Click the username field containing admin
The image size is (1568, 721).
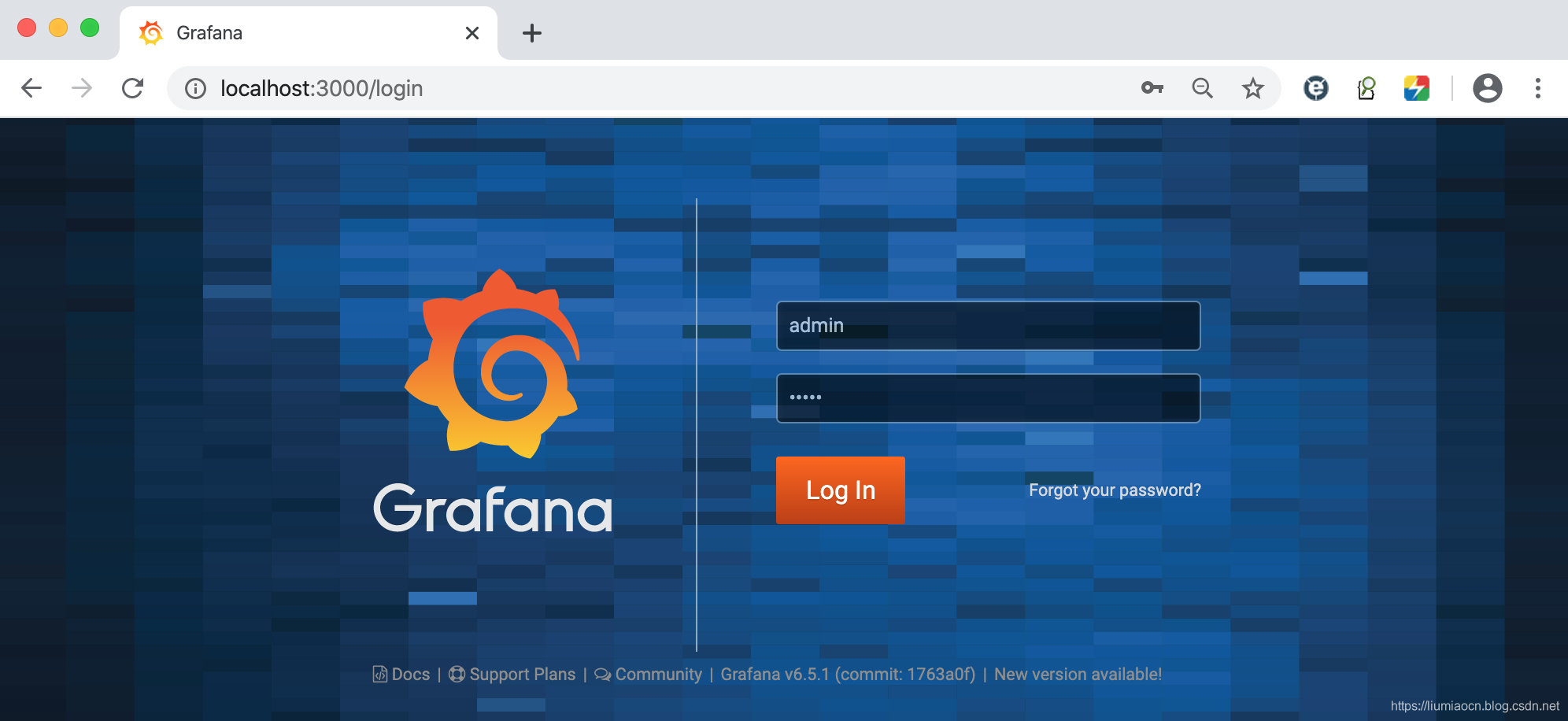coord(988,326)
